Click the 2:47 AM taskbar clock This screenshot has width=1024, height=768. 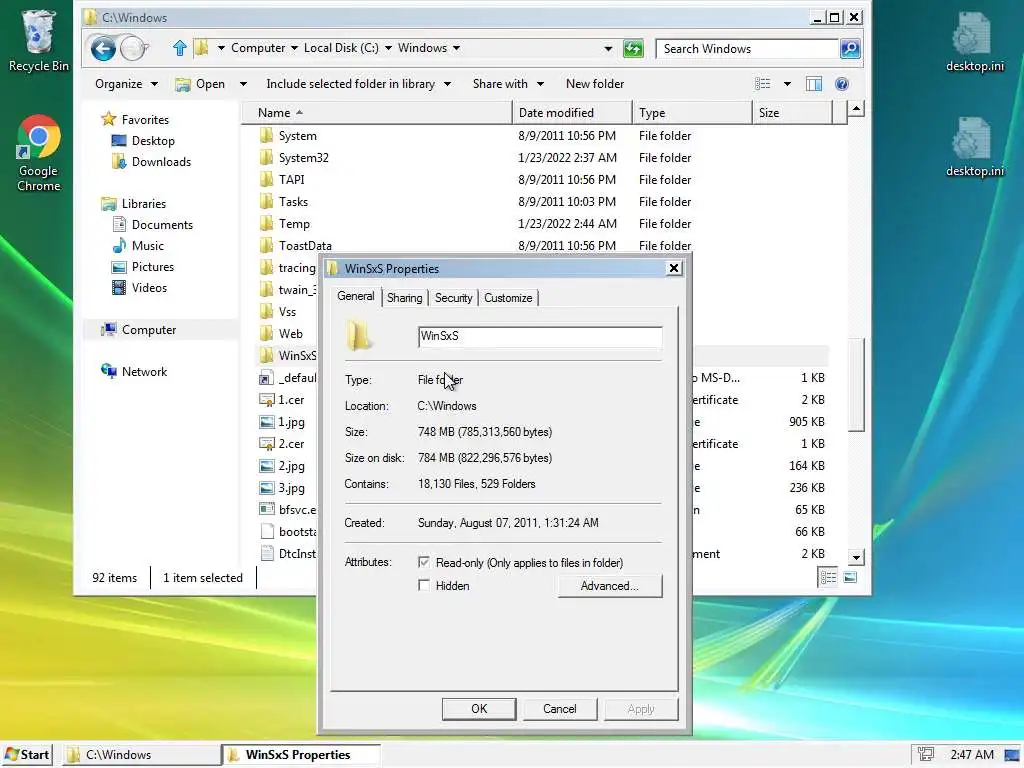pos(972,754)
